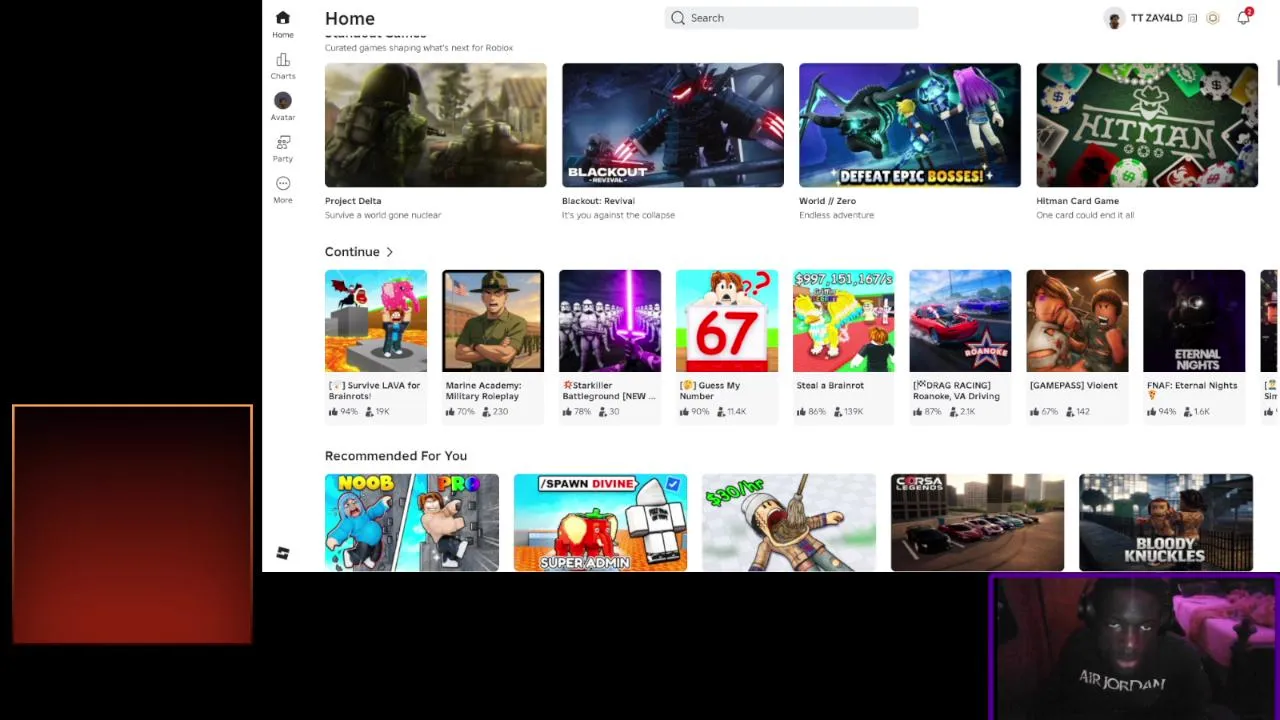The image size is (1280, 720).
Task: Open the Steal a Brainrot thumbnail
Action: click(844, 321)
